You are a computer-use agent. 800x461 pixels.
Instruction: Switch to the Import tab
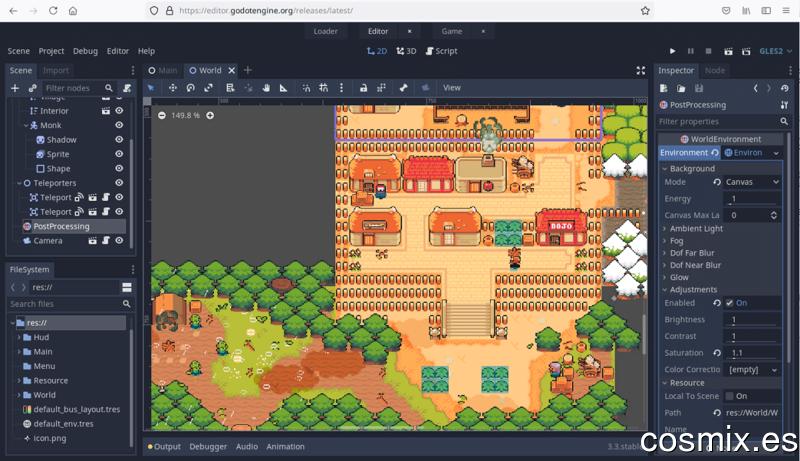pos(56,70)
